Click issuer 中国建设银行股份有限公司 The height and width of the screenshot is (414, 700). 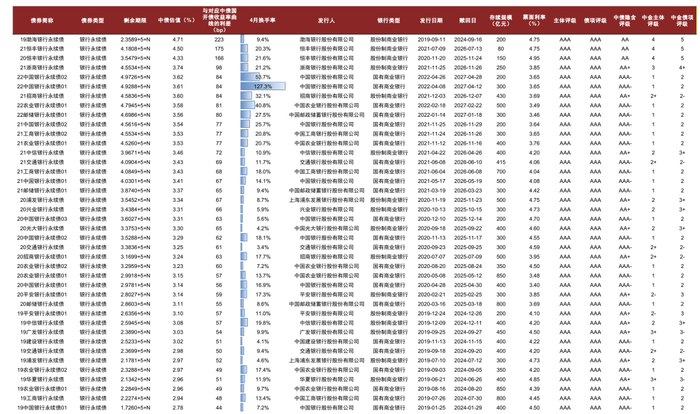click(326, 341)
